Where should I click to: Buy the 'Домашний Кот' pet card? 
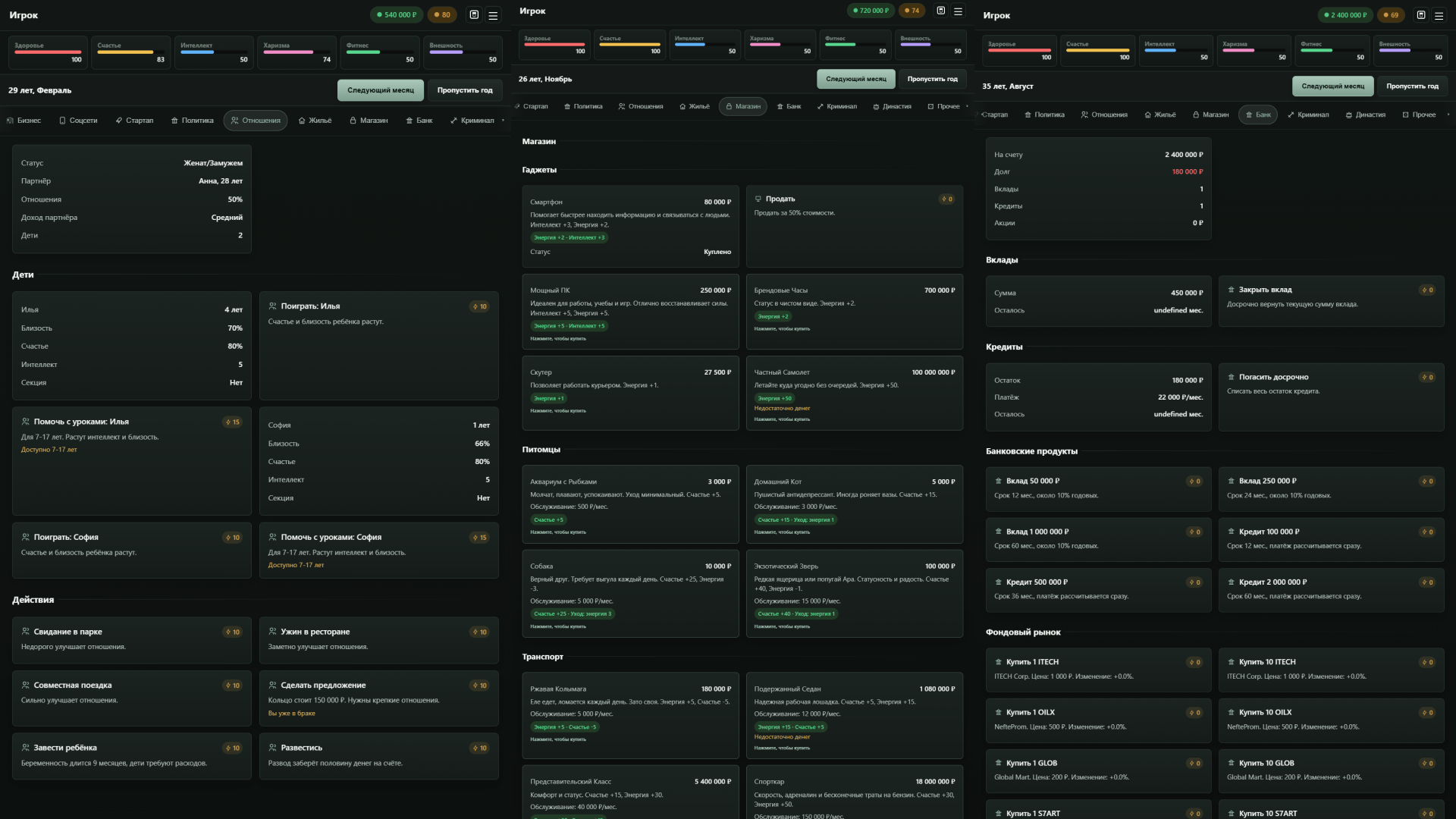(x=855, y=504)
